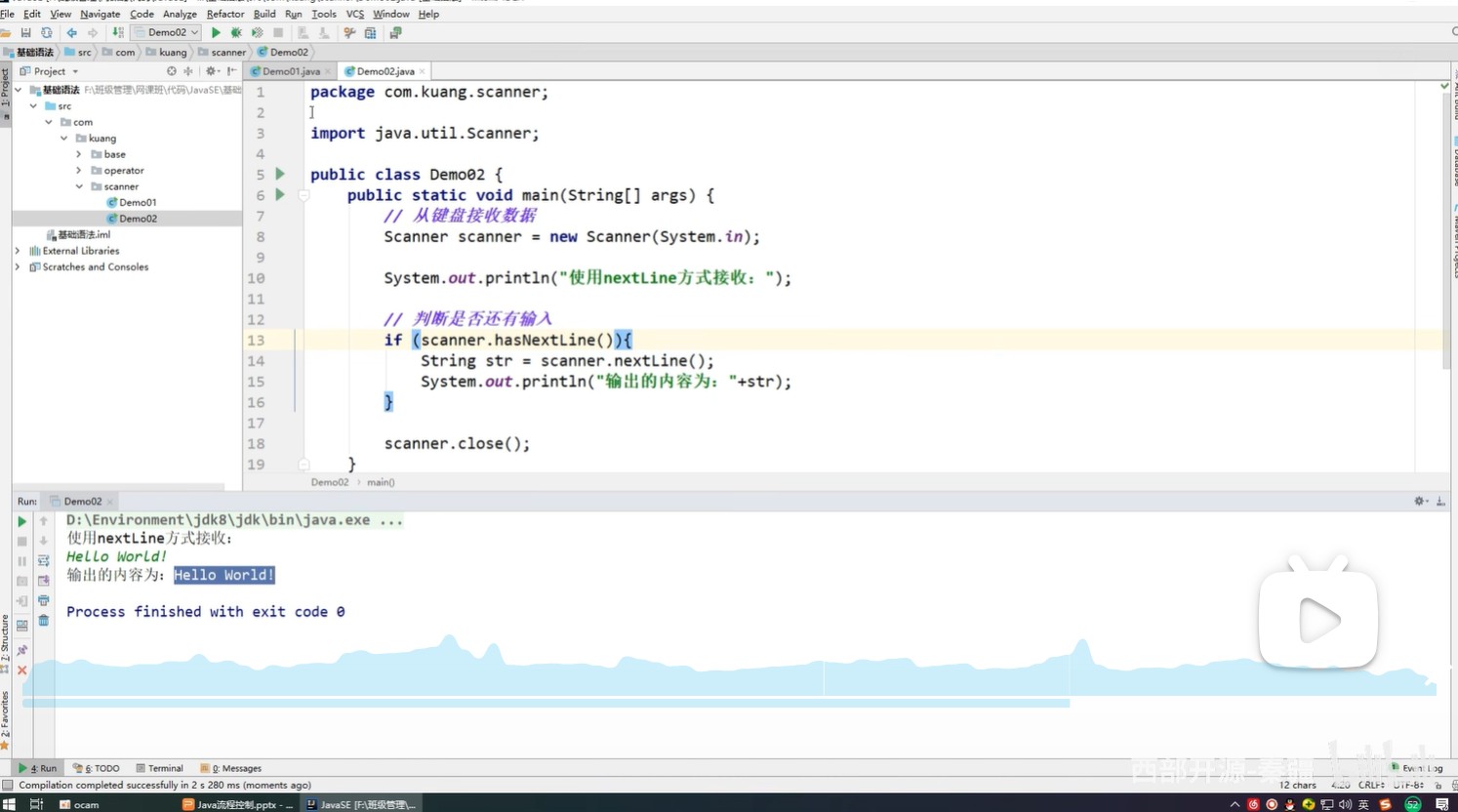Open the Demo02 run configuration dropdown
This screenshot has width=1458, height=812.
(x=166, y=32)
